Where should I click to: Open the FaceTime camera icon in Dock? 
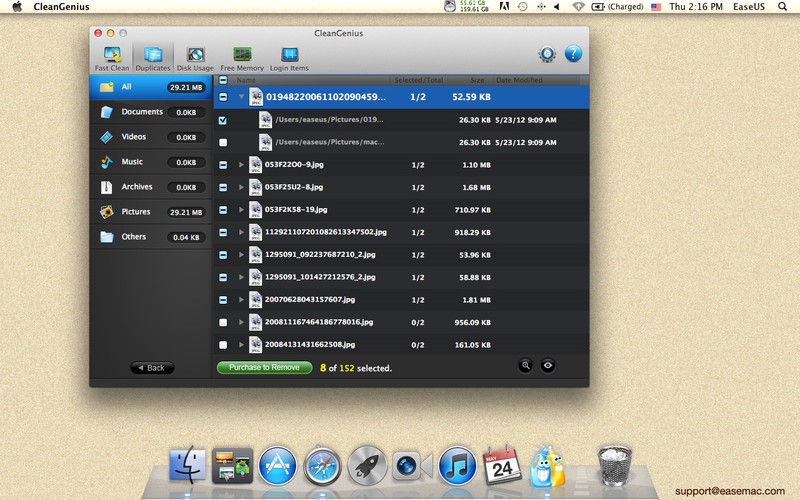point(412,465)
